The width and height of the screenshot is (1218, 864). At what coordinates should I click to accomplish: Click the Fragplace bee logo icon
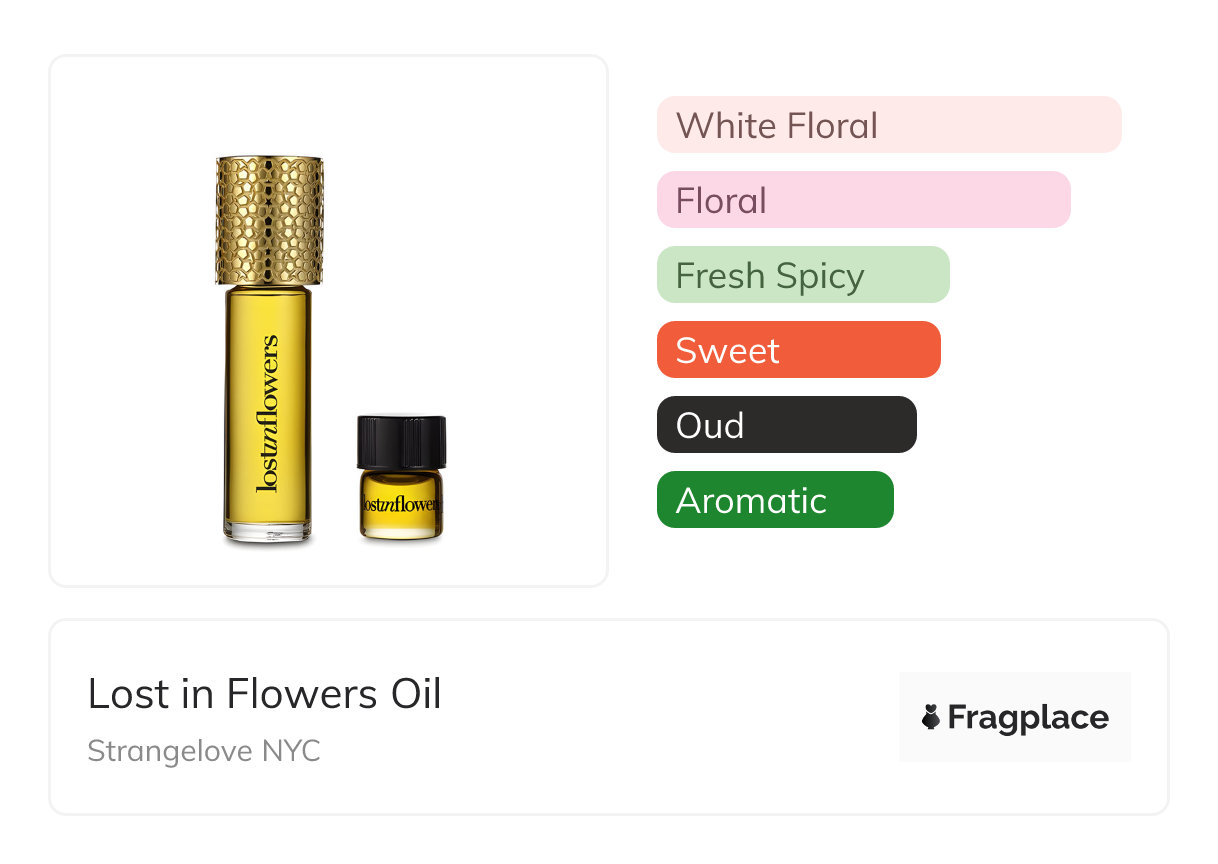pyautogui.click(x=931, y=717)
